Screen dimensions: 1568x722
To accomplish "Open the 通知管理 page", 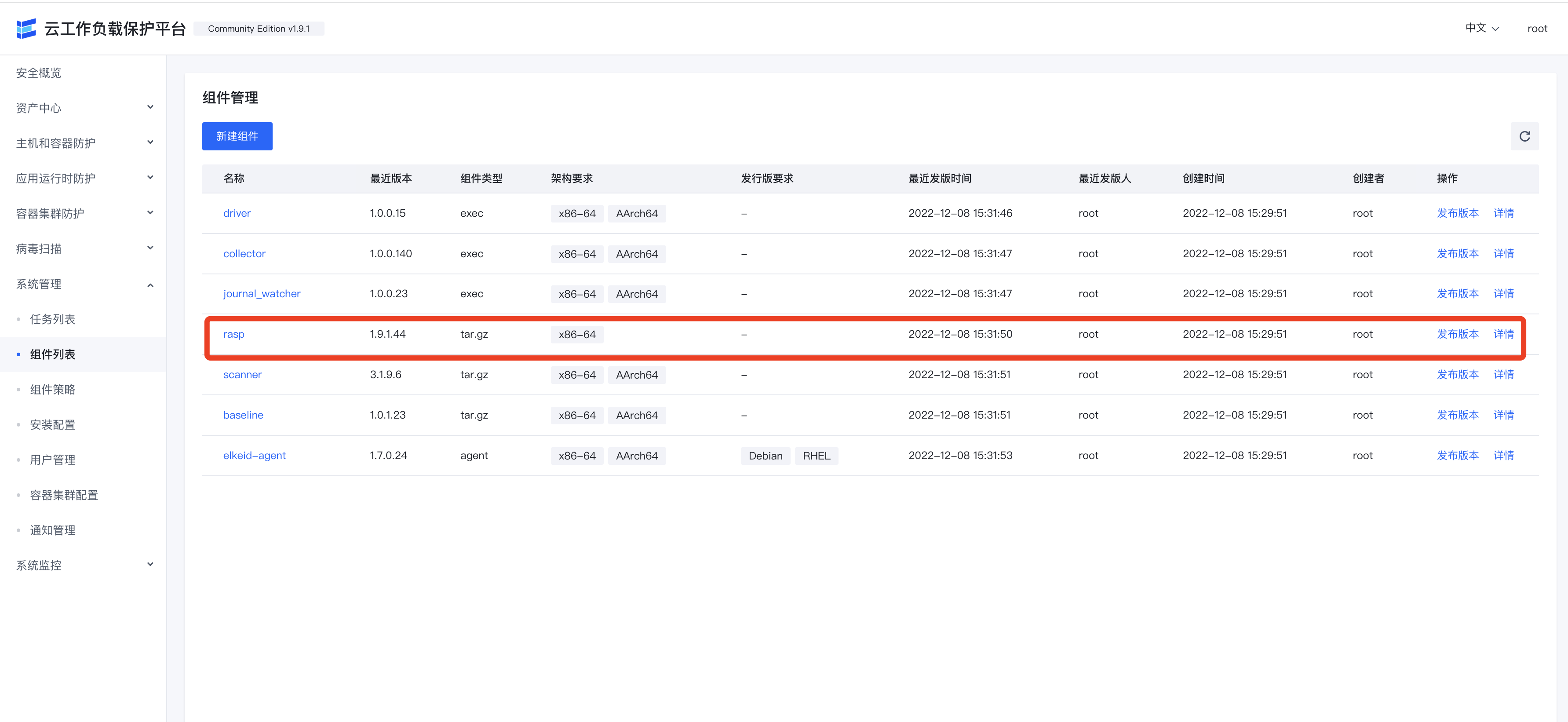I will (52, 530).
